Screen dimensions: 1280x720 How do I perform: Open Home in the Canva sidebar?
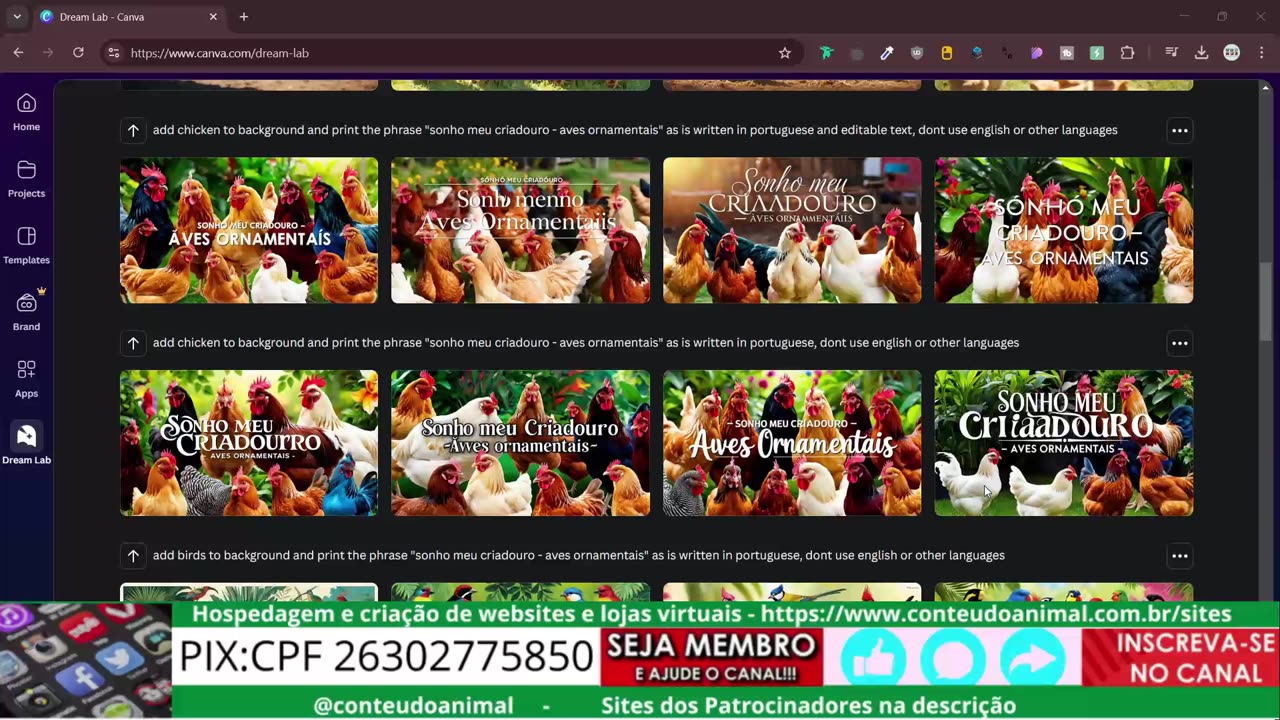tap(26, 112)
